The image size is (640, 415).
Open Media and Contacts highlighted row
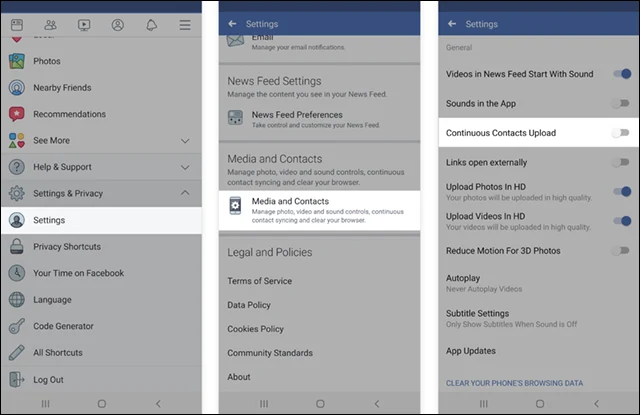point(319,210)
